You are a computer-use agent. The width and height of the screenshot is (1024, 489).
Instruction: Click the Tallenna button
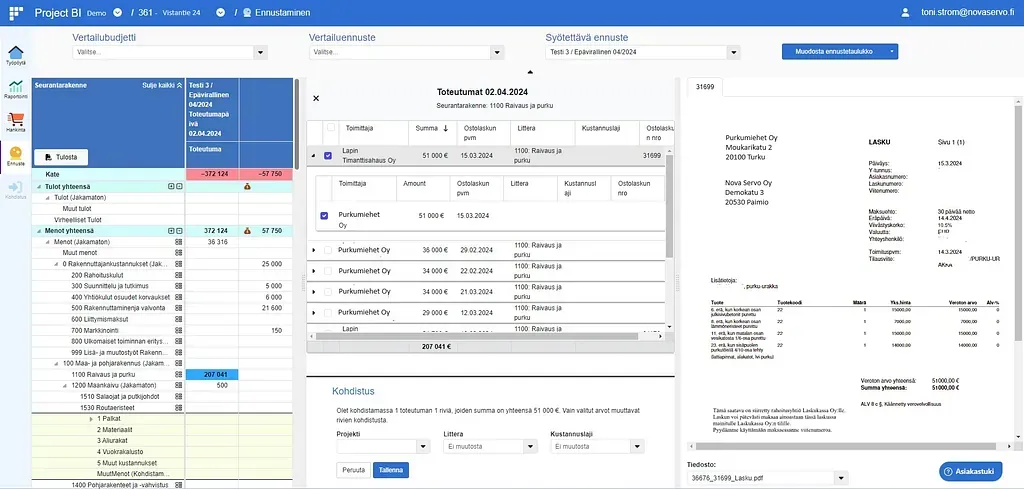pos(391,470)
